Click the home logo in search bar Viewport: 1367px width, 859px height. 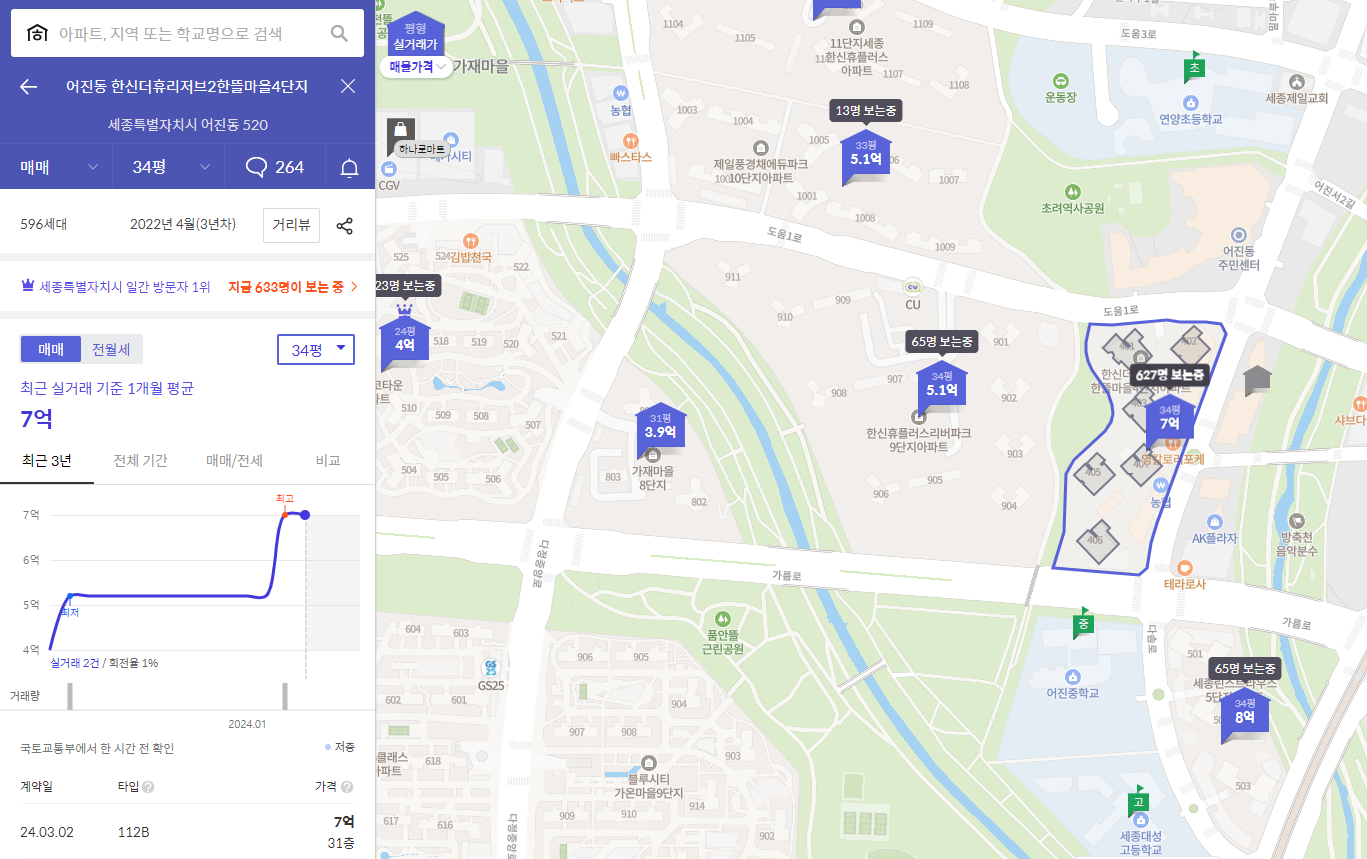pyautogui.click(x=36, y=34)
